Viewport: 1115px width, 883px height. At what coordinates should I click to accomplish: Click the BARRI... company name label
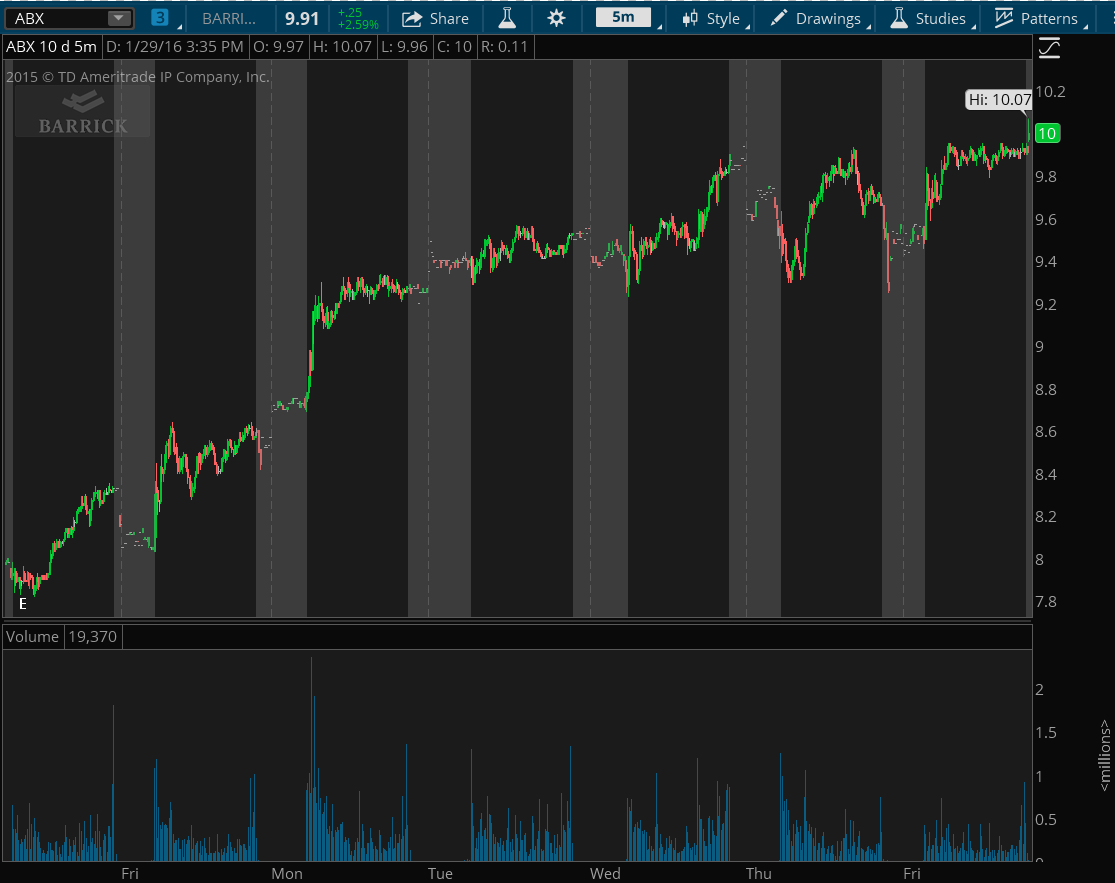(x=229, y=18)
